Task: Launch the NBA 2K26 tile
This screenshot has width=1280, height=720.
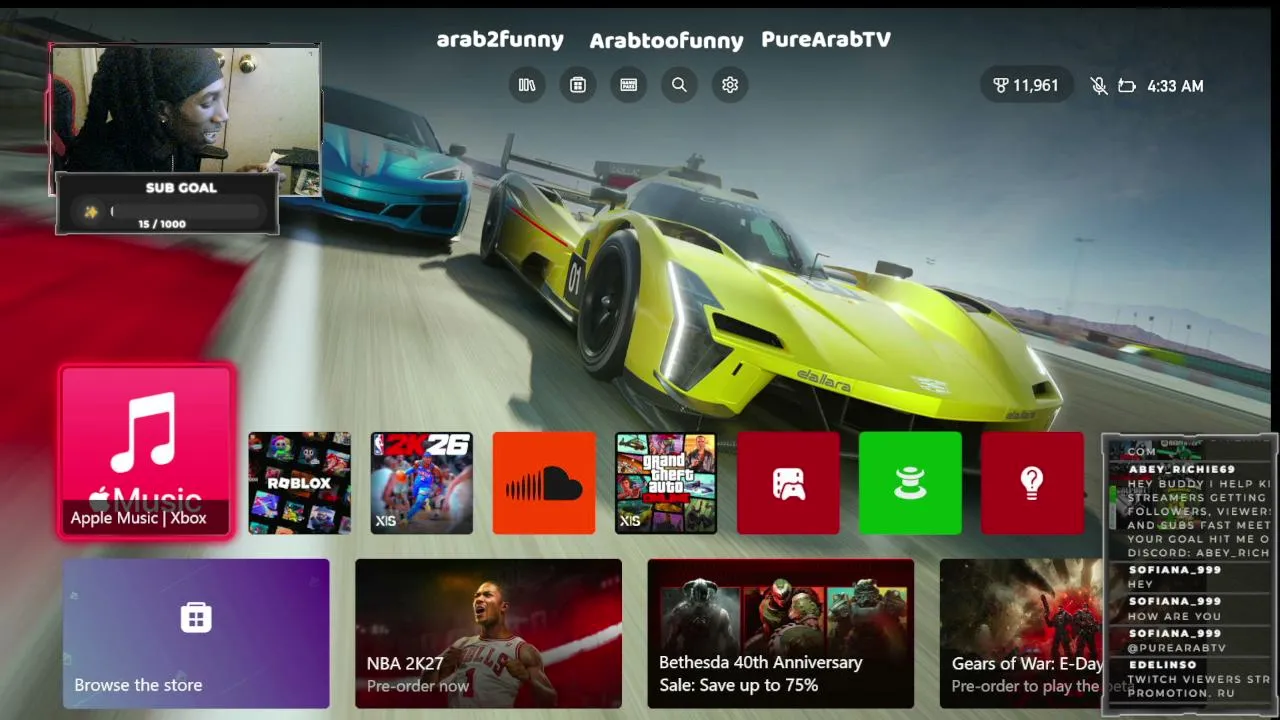Action: [x=422, y=483]
